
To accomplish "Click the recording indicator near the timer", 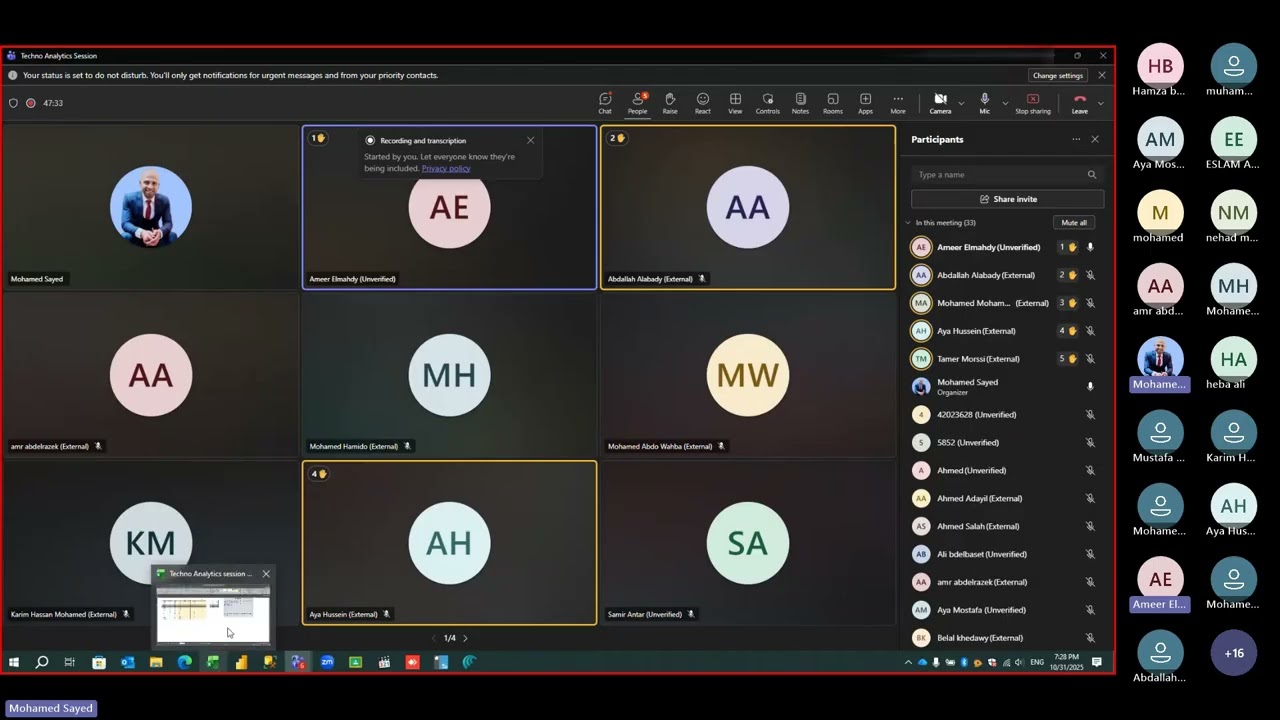I will pyautogui.click(x=31, y=103).
